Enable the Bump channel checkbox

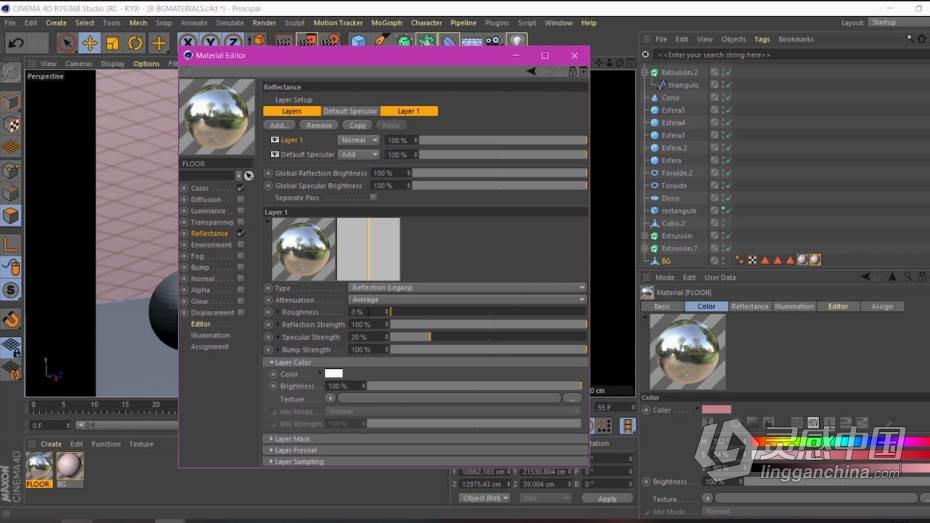tap(241, 267)
